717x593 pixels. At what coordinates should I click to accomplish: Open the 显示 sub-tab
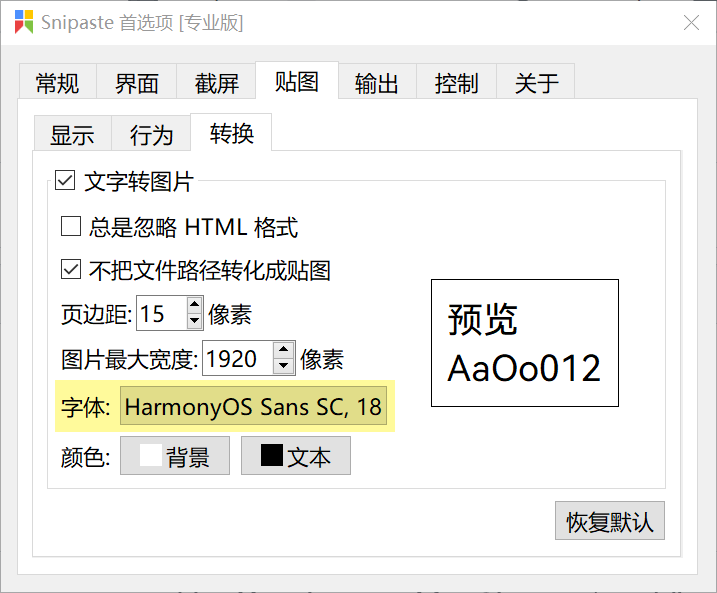(x=73, y=134)
